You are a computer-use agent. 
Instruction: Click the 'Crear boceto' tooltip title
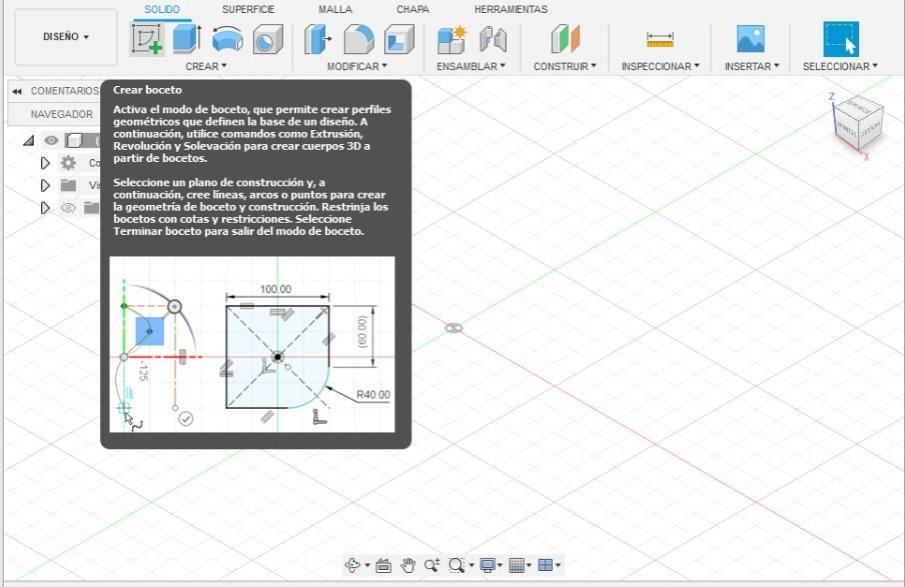pyautogui.click(x=147, y=90)
